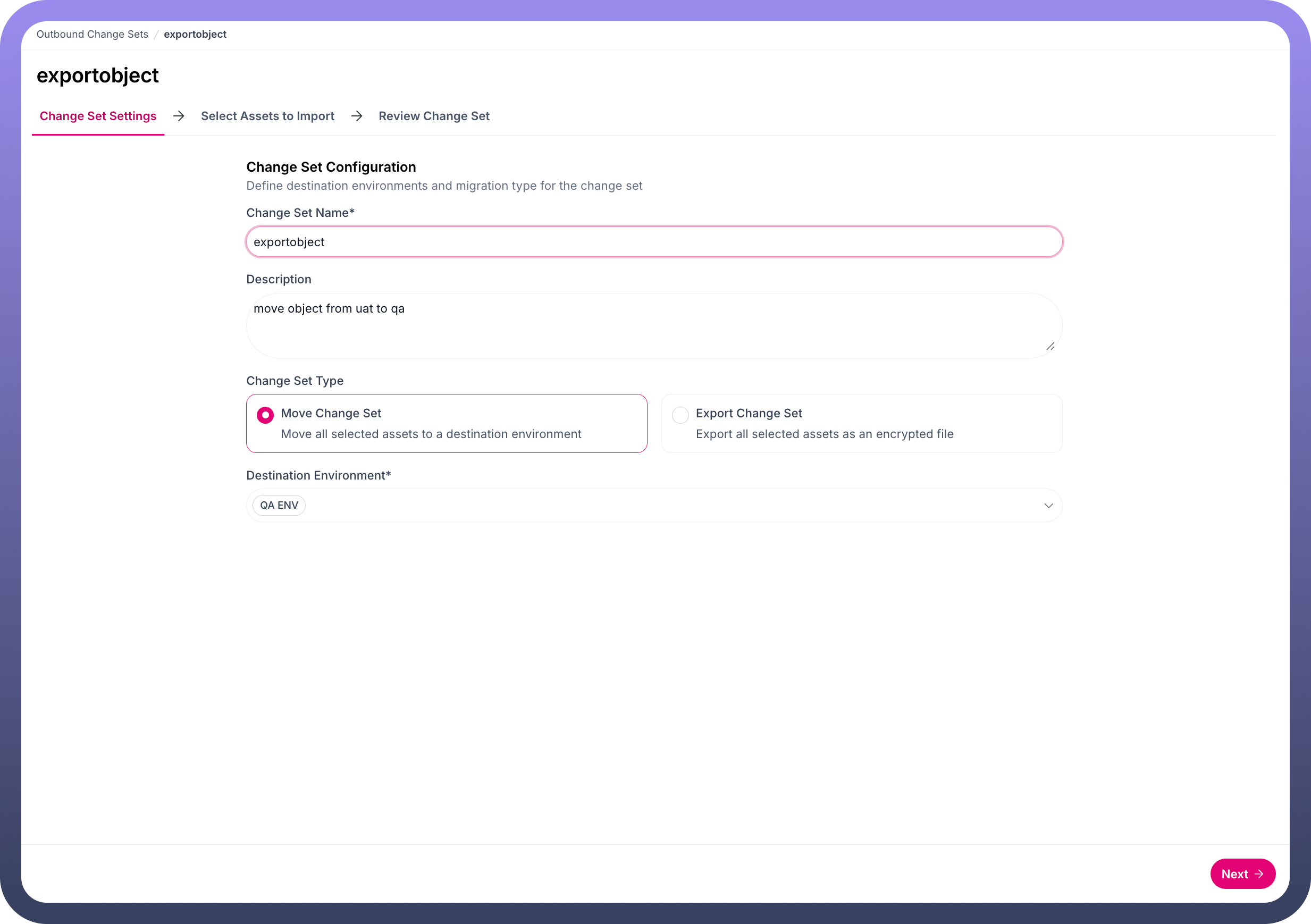Image resolution: width=1311 pixels, height=924 pixels.
Task: Click arrow icon after Change Set Settings
Action: click(x=179, y=116)
